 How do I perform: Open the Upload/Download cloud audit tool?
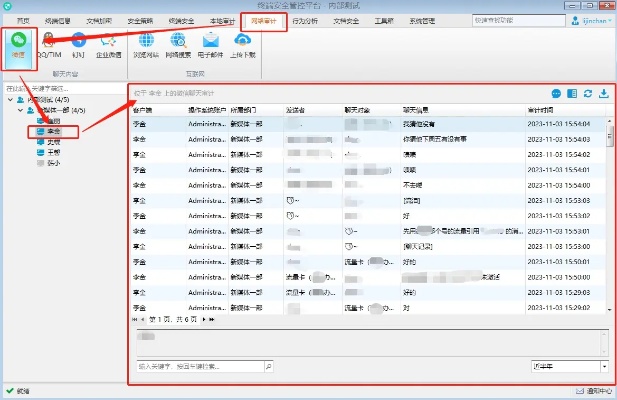[x=243, y=46]
